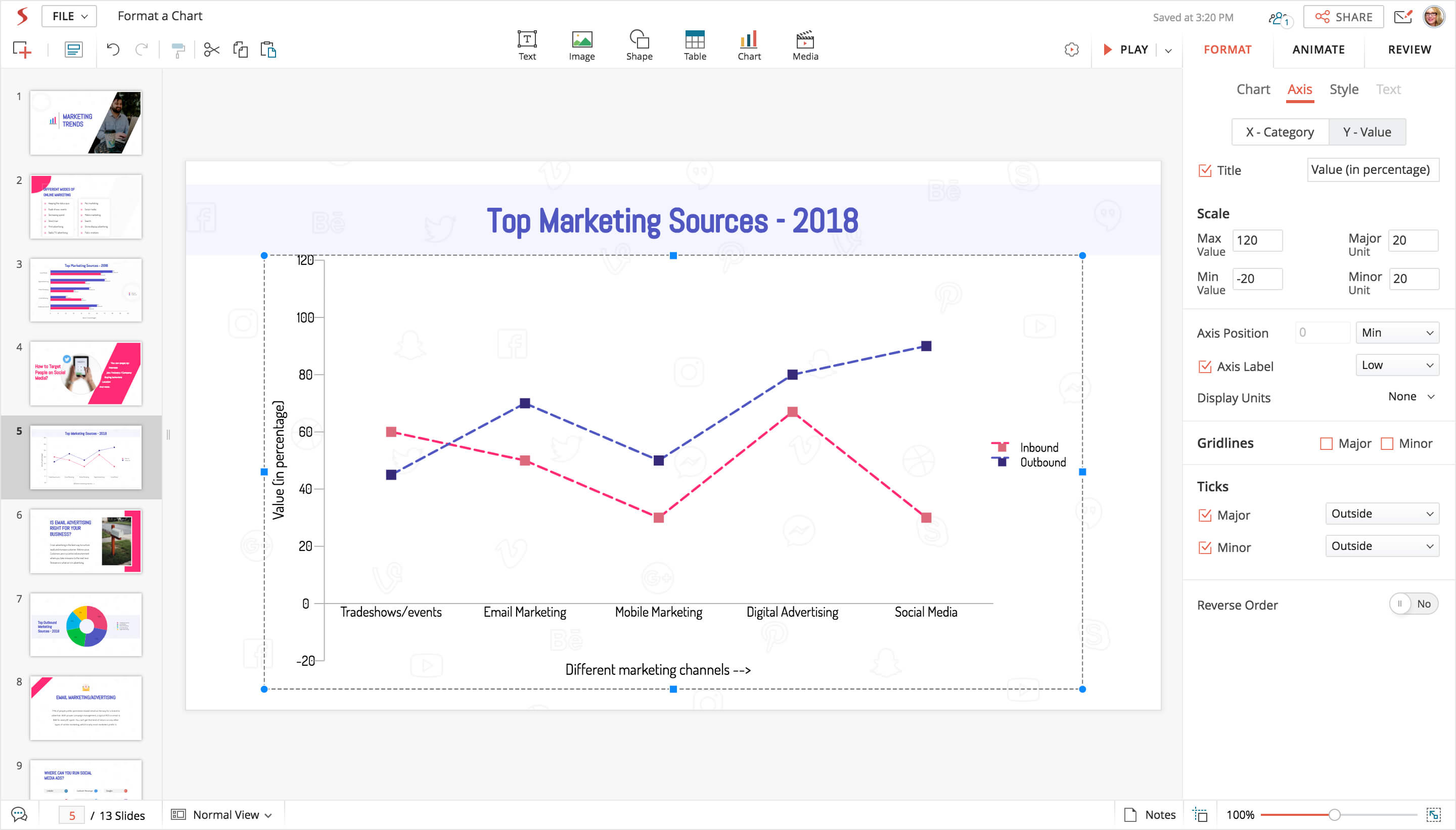Image resolution: width=1456 pixels, height=830 pixels.
Task: Enable Major gridlines checkbox
Action: tap(1326, 443)
